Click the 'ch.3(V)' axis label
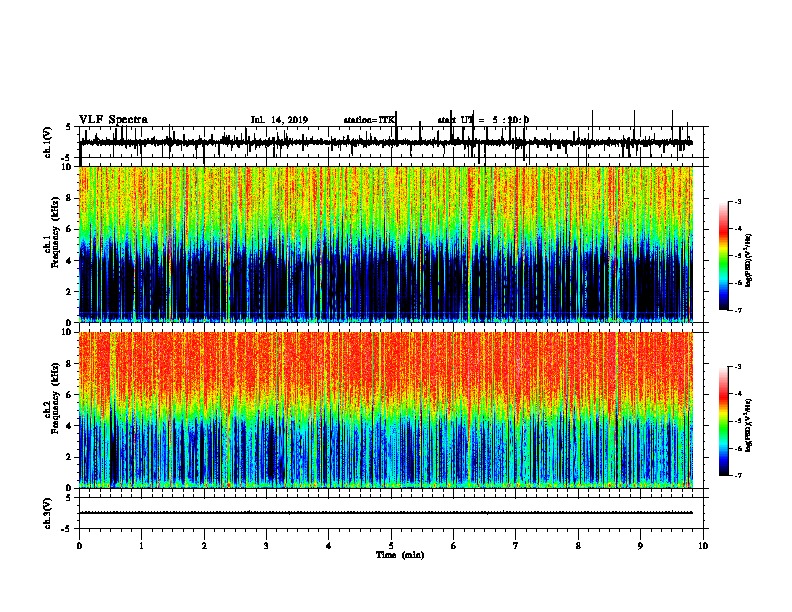 tap(48, 513)
